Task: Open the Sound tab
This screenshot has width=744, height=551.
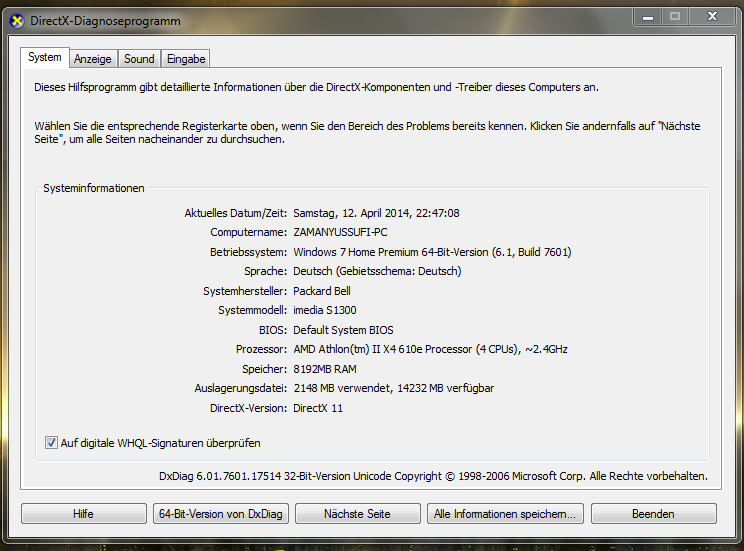Action: pos(139,59)
